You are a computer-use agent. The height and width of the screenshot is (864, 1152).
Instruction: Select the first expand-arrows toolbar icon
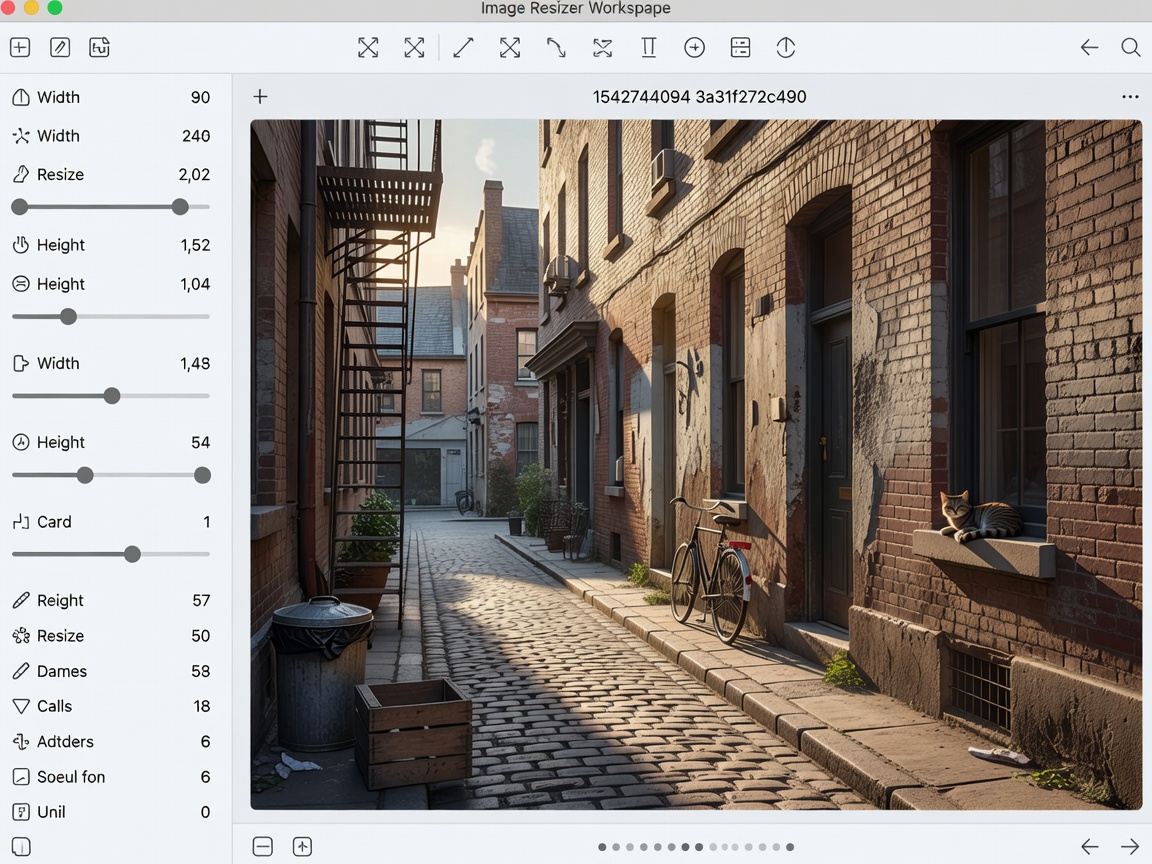368,48
